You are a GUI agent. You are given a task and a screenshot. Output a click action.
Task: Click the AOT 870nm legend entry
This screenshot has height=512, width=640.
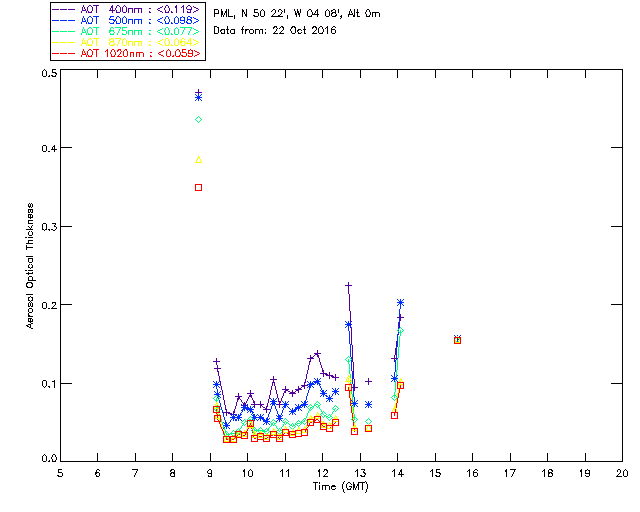click(x=127, y=42)
